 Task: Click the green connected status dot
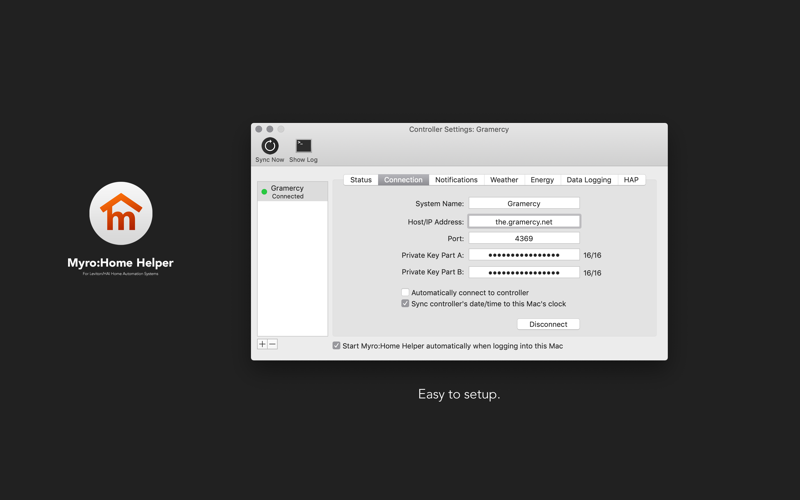click(264, 192)
